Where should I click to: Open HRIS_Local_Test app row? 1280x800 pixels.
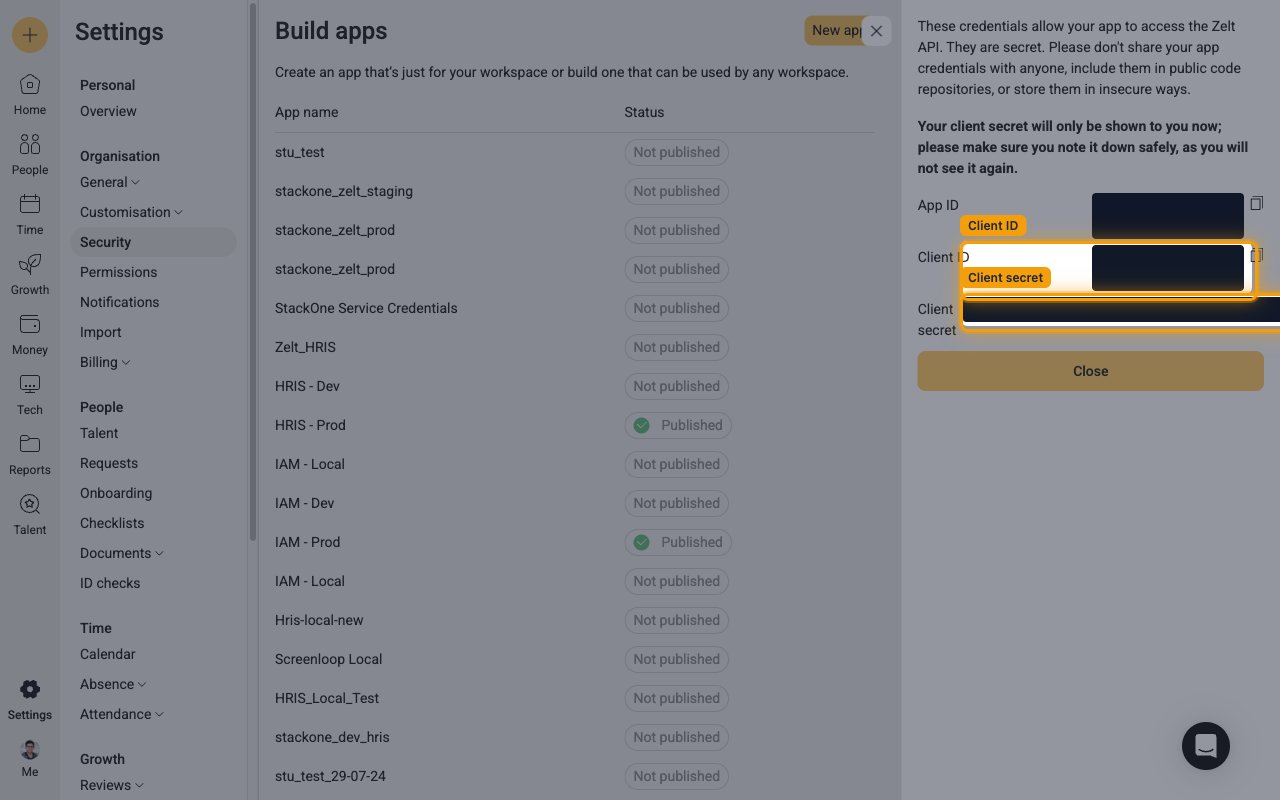point(574,698)
